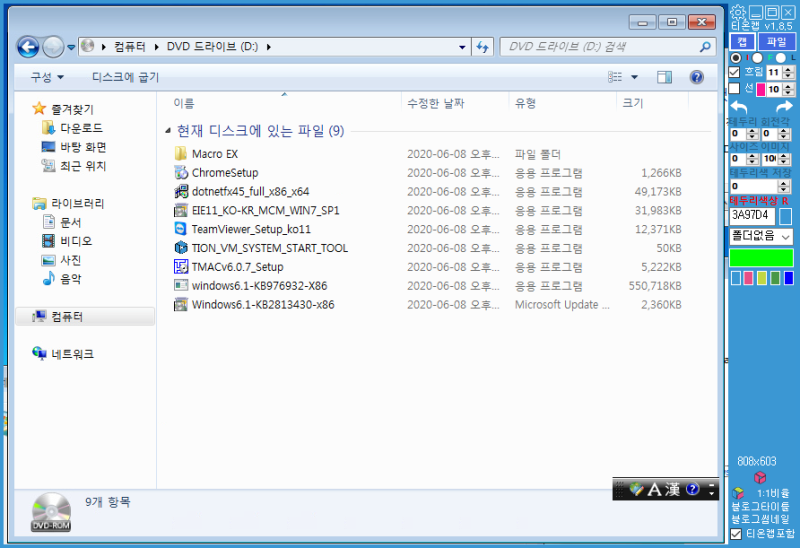The image size is (800, 548).
Task: Select 네트워크 in the navigation pane
Action: coord(72,354)
